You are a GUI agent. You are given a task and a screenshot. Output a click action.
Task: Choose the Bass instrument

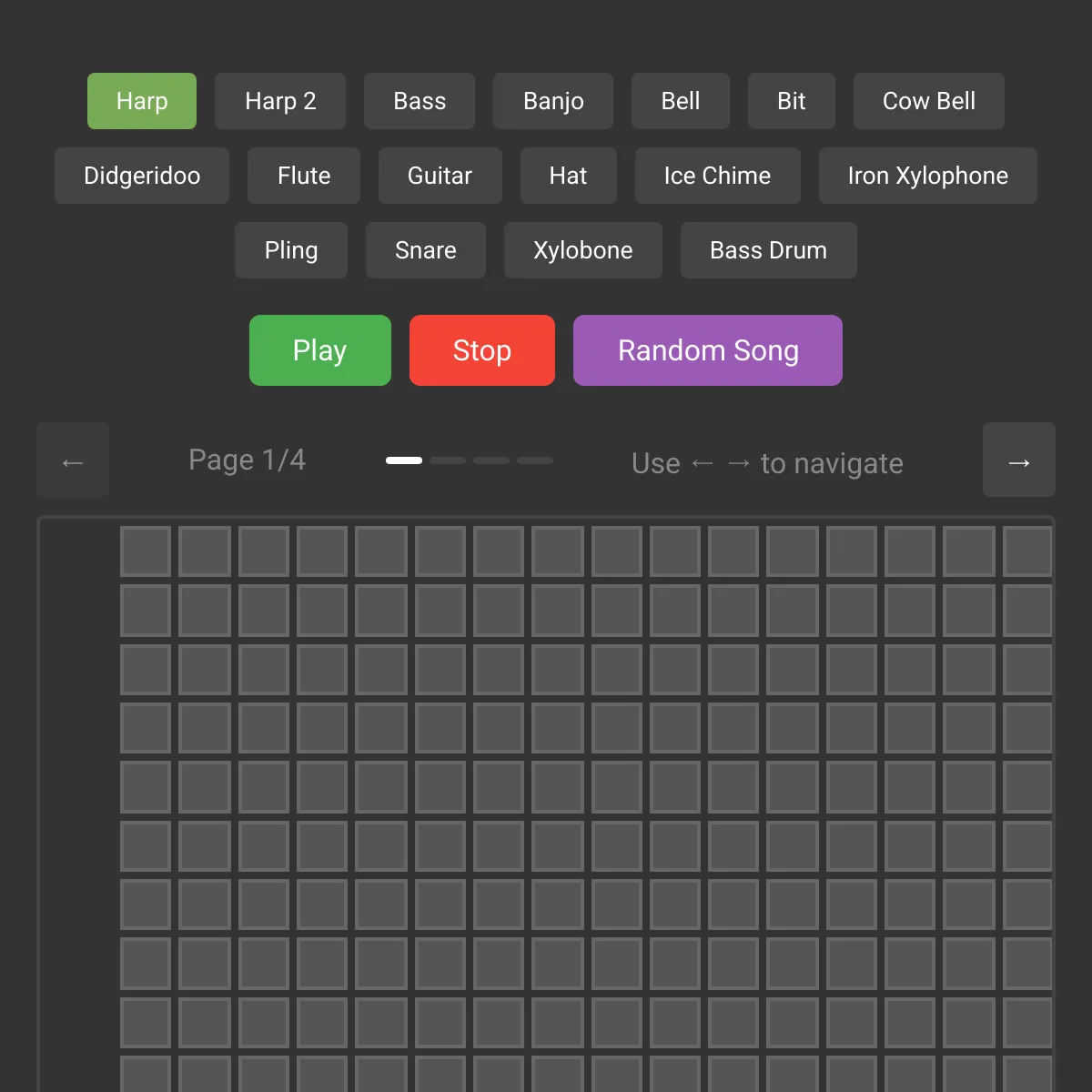point(420,101)
